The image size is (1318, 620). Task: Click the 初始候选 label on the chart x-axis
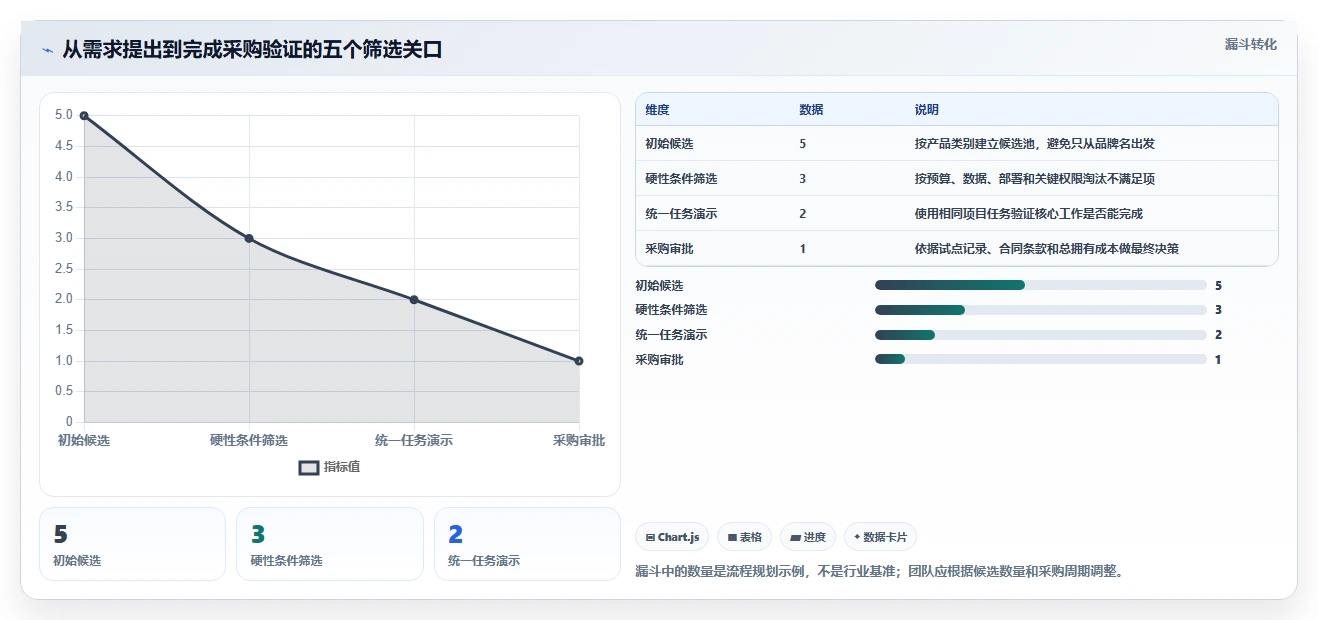coord(84,441)
